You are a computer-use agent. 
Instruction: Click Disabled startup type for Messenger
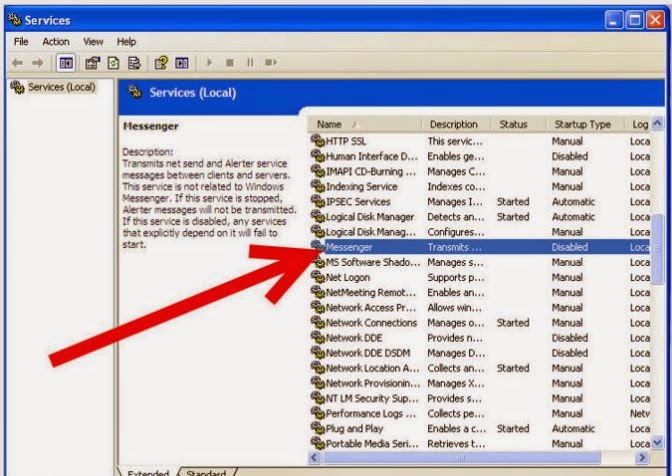[570, 247]
